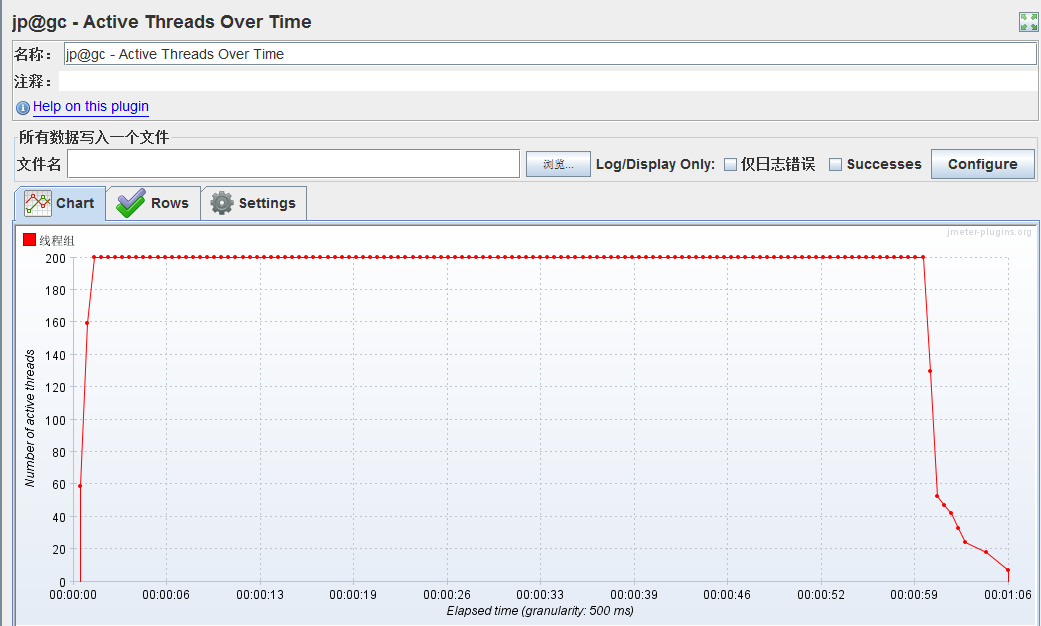Click the 200 y-axis label
This screenshot has width=1041, height=626.
(x=55, y=258)
